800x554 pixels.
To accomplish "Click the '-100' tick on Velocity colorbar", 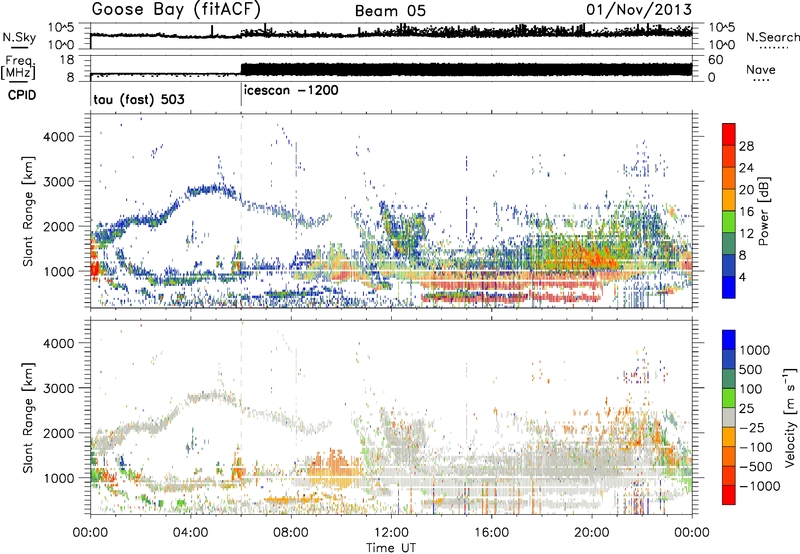I will pos(756,447).
